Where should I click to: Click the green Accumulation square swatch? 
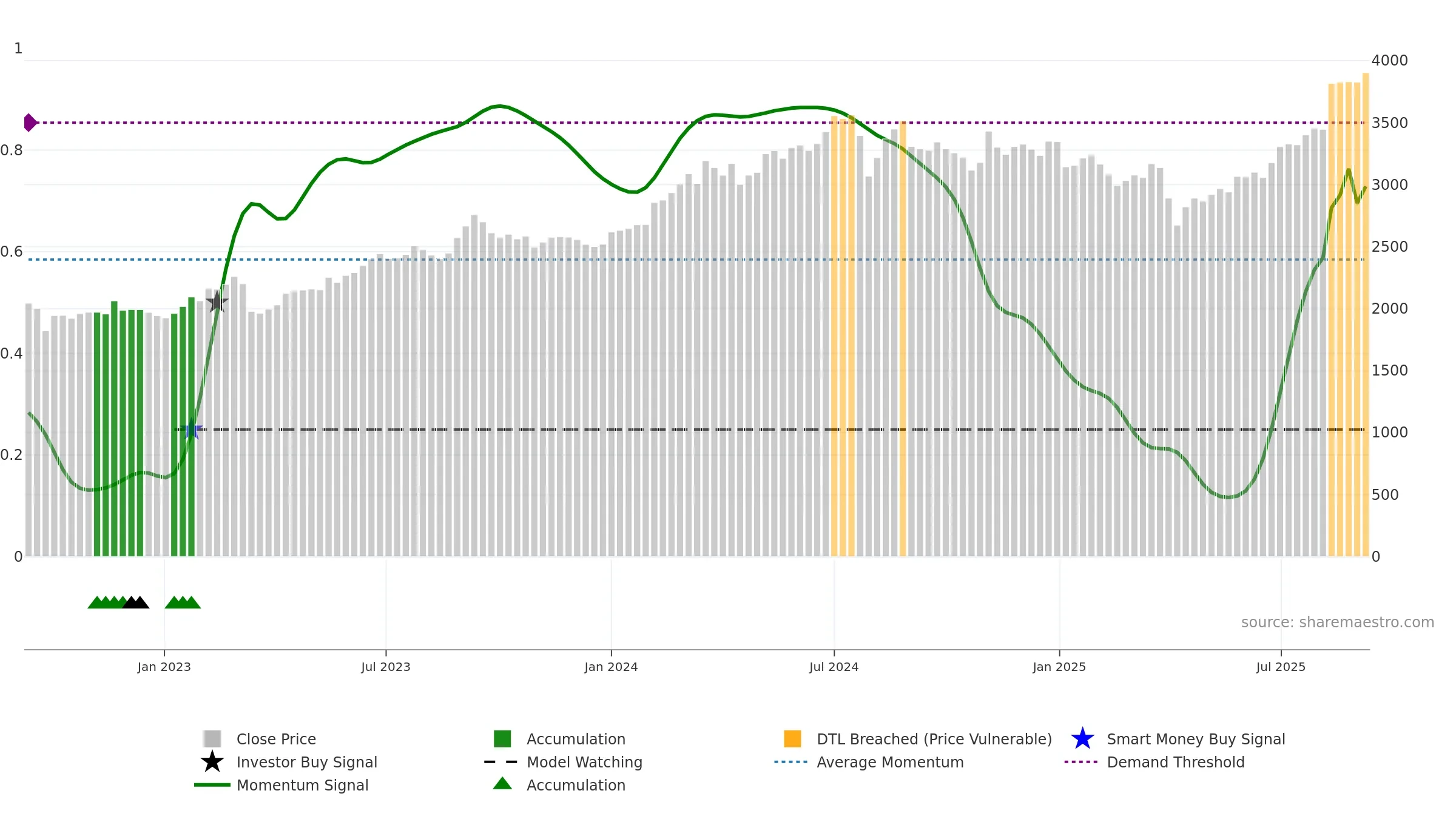coord(502,739)
